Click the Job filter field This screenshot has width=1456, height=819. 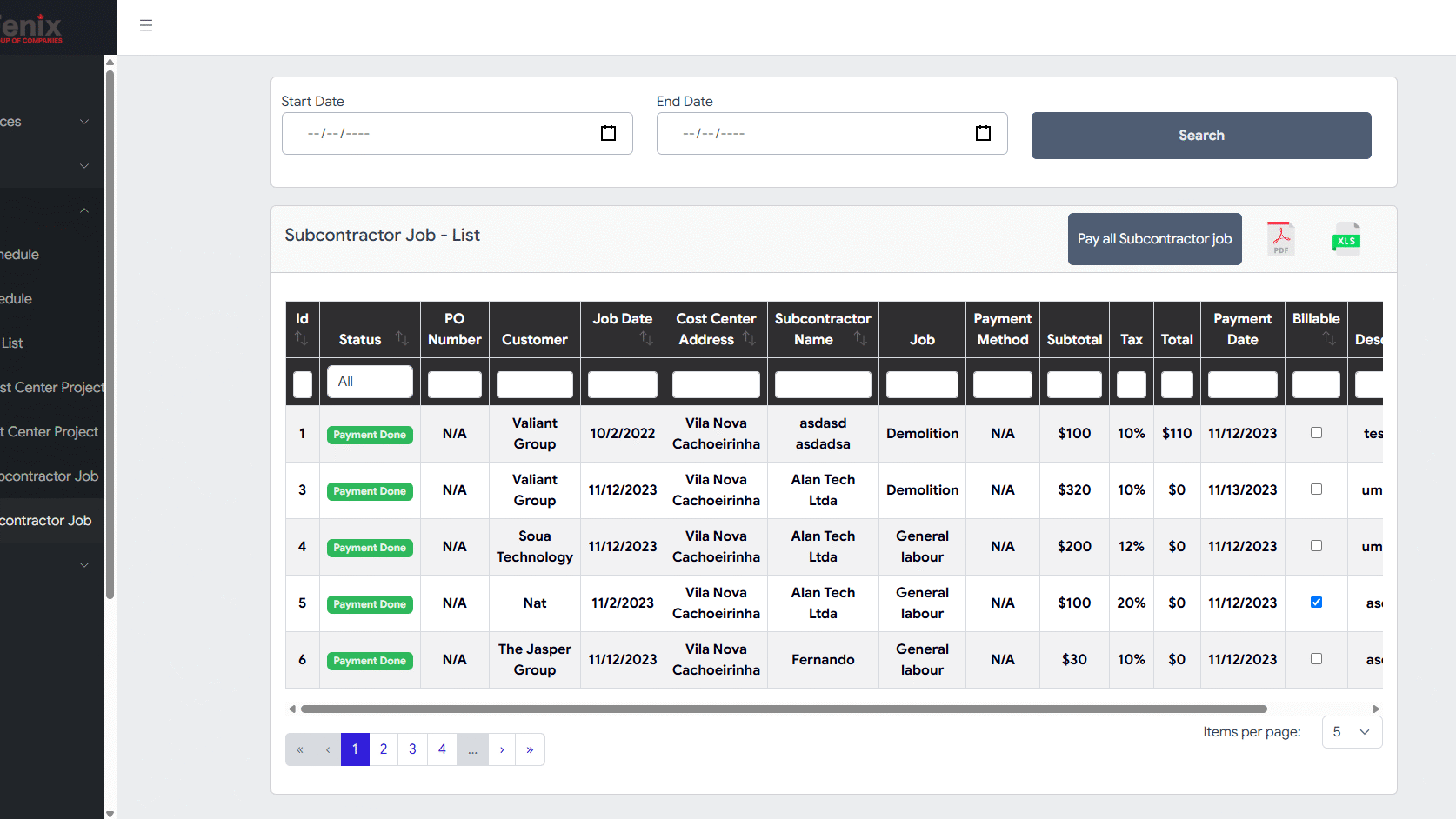[x=922, y=384]
